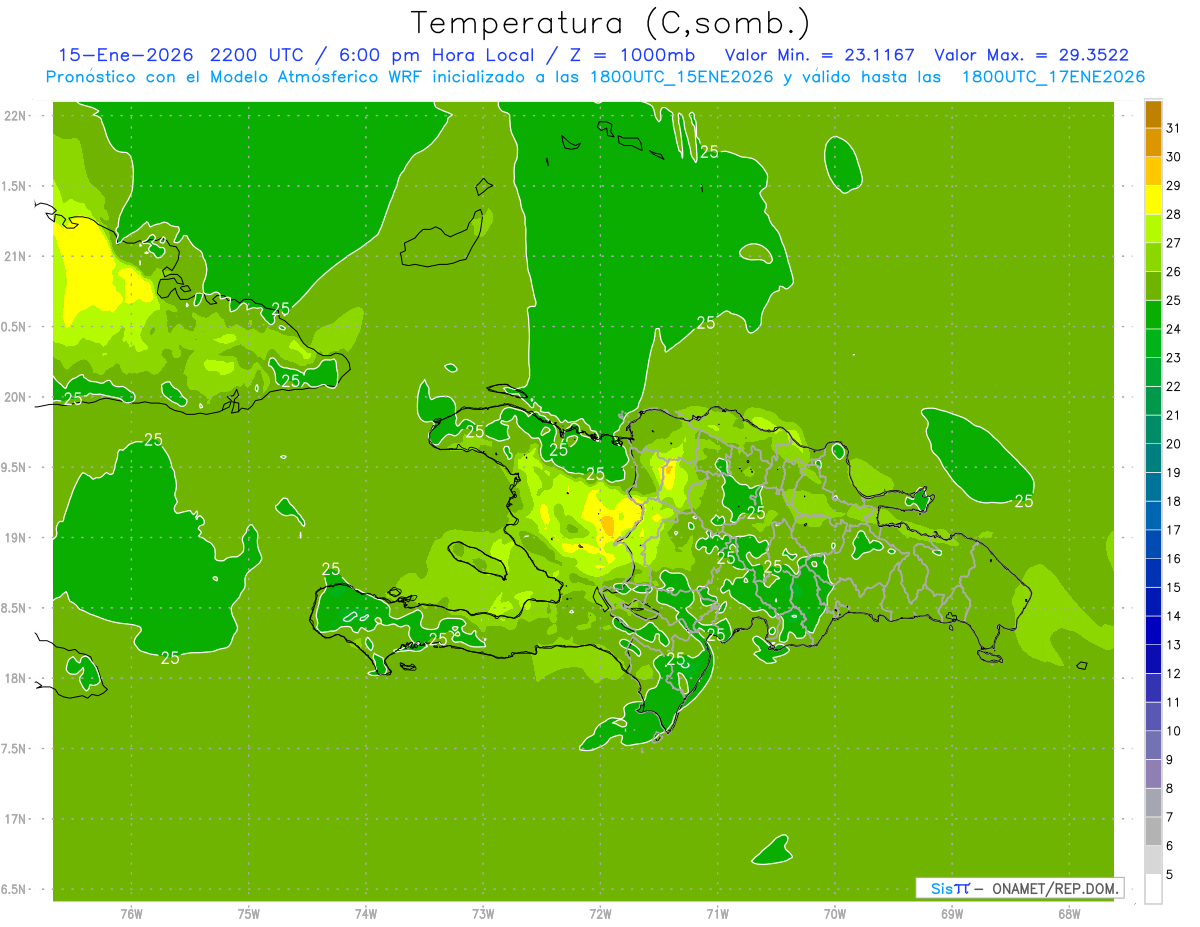The width and height of the screenshot is (1200, 927).
Task: Click the color scale value 28
Action: (1173, 214)
